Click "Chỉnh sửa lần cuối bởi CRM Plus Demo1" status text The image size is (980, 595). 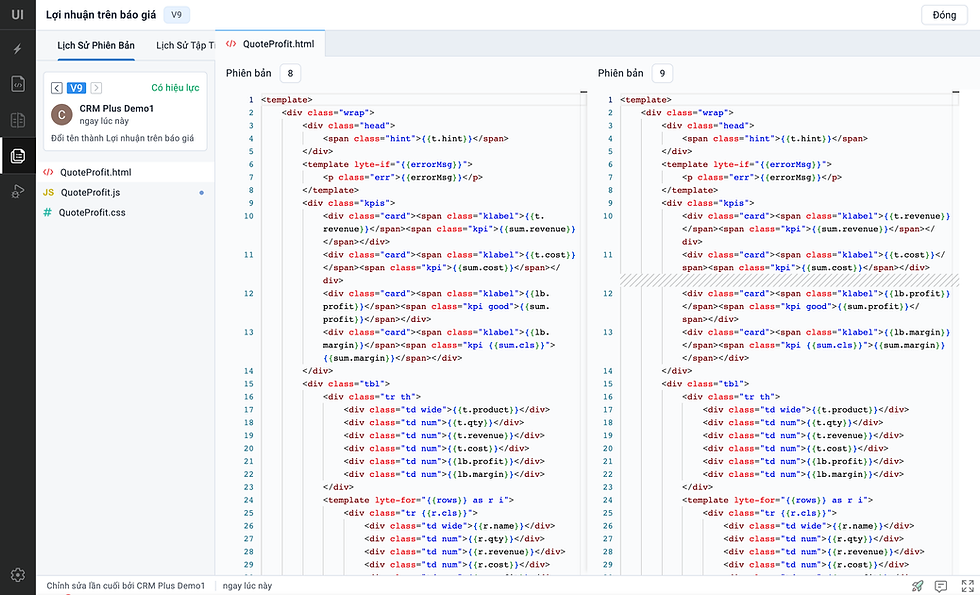click(x=126, y=586)
